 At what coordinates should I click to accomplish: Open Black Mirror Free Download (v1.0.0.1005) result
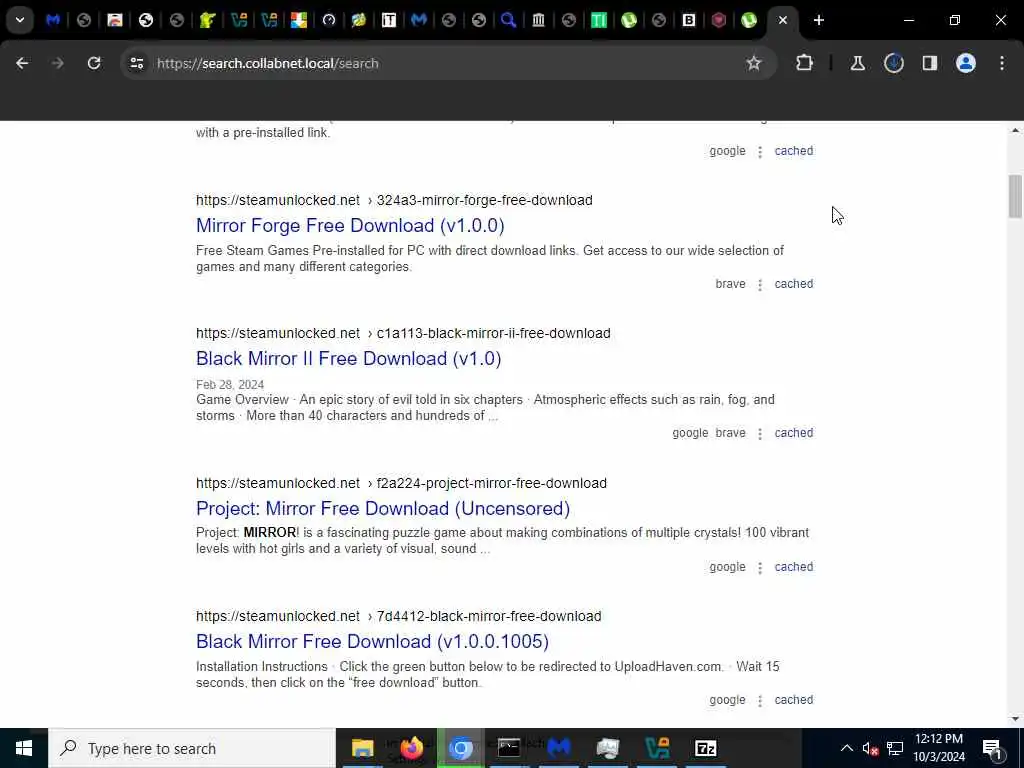(372, 641)
